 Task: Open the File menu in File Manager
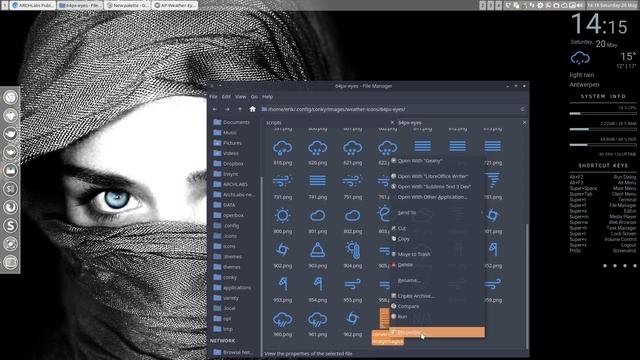coord(213,97)
